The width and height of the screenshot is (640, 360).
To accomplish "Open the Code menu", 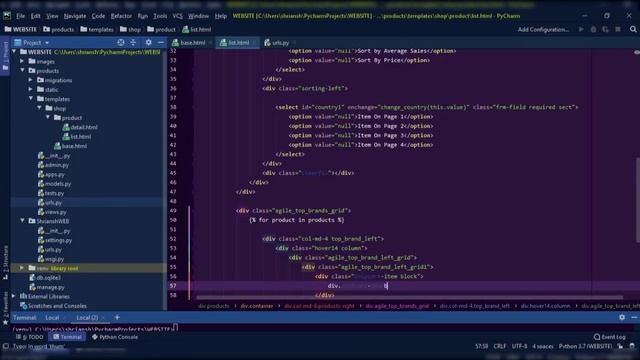I will tap(98, 16).
